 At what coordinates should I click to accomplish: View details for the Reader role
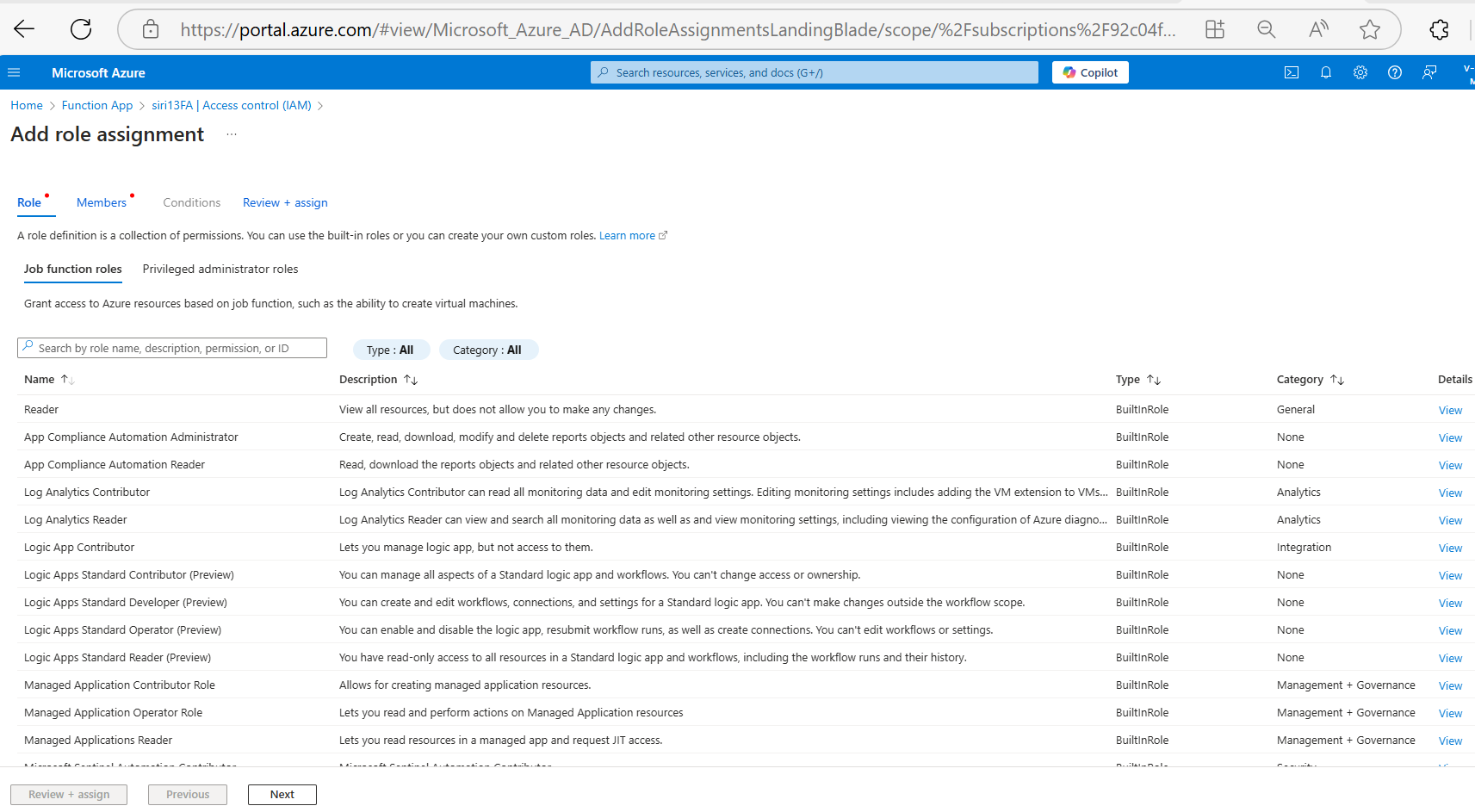click(x=1450, y=411)
